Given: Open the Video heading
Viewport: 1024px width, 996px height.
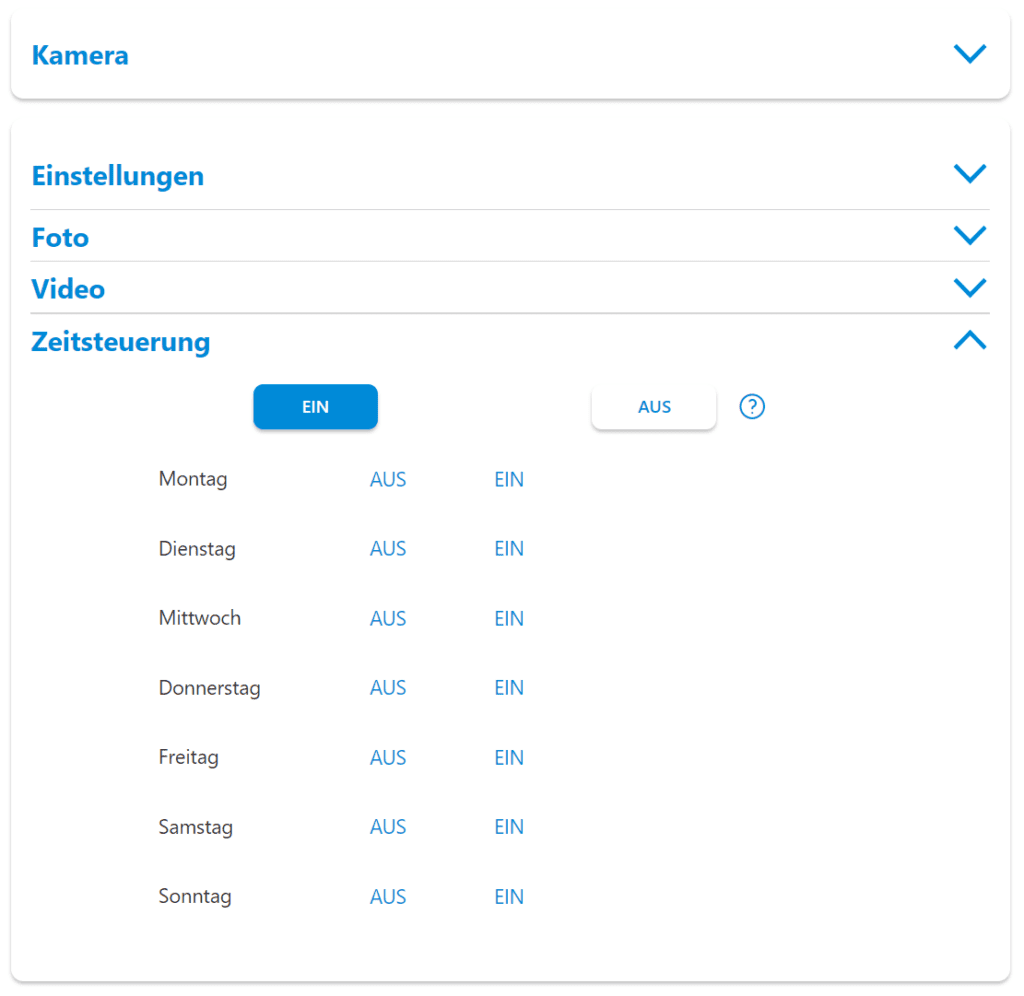Looking at the screenshot, I should tap(68, 289).
